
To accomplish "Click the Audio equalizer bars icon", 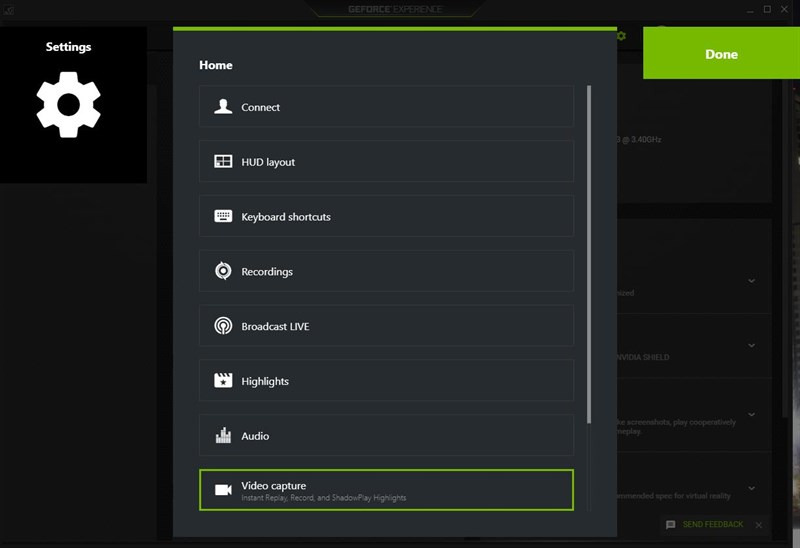I will pyautogui.click(x=223, y=435).
